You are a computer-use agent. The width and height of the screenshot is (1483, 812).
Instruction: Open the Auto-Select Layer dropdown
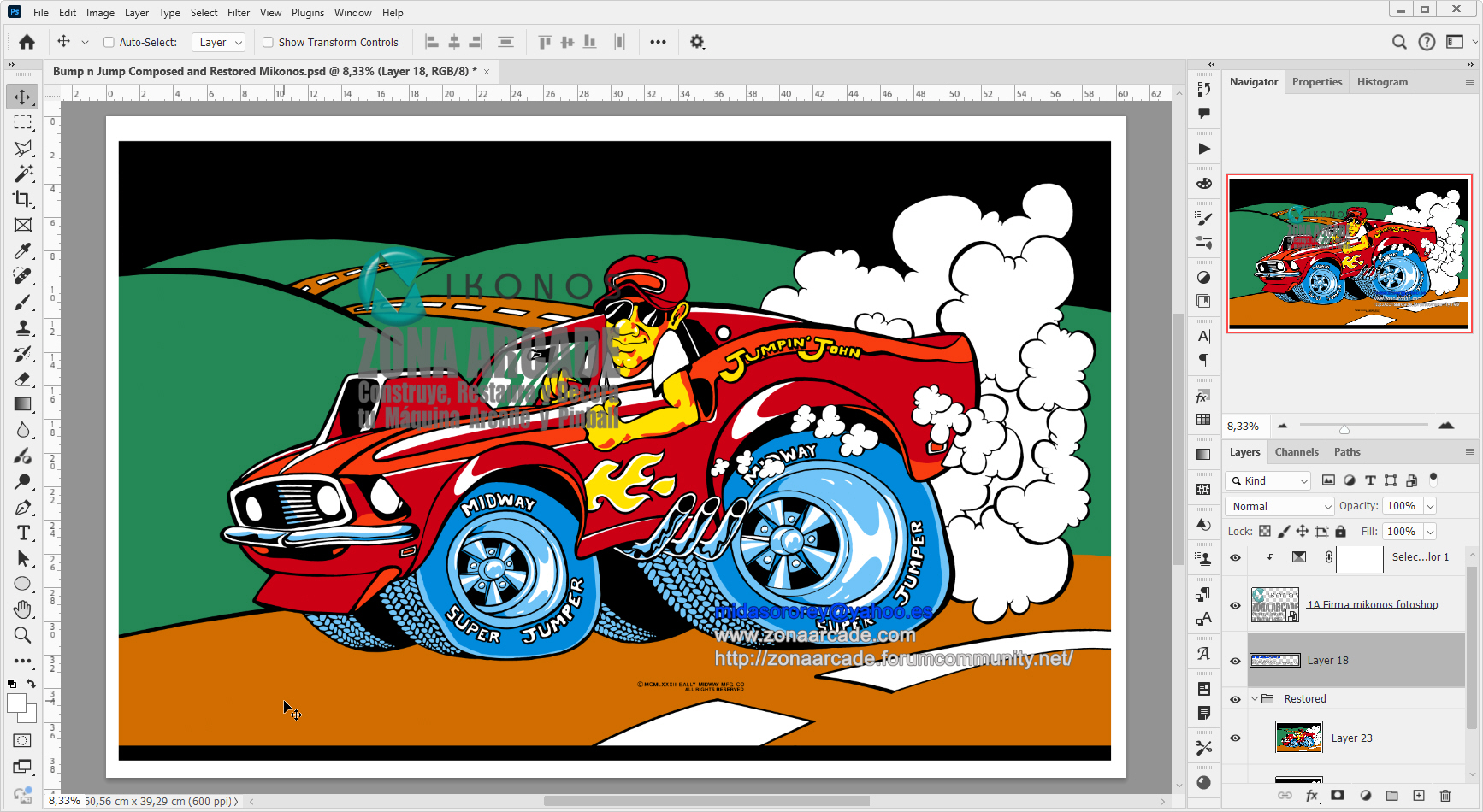pyautogui.click(x=218, y=42)
